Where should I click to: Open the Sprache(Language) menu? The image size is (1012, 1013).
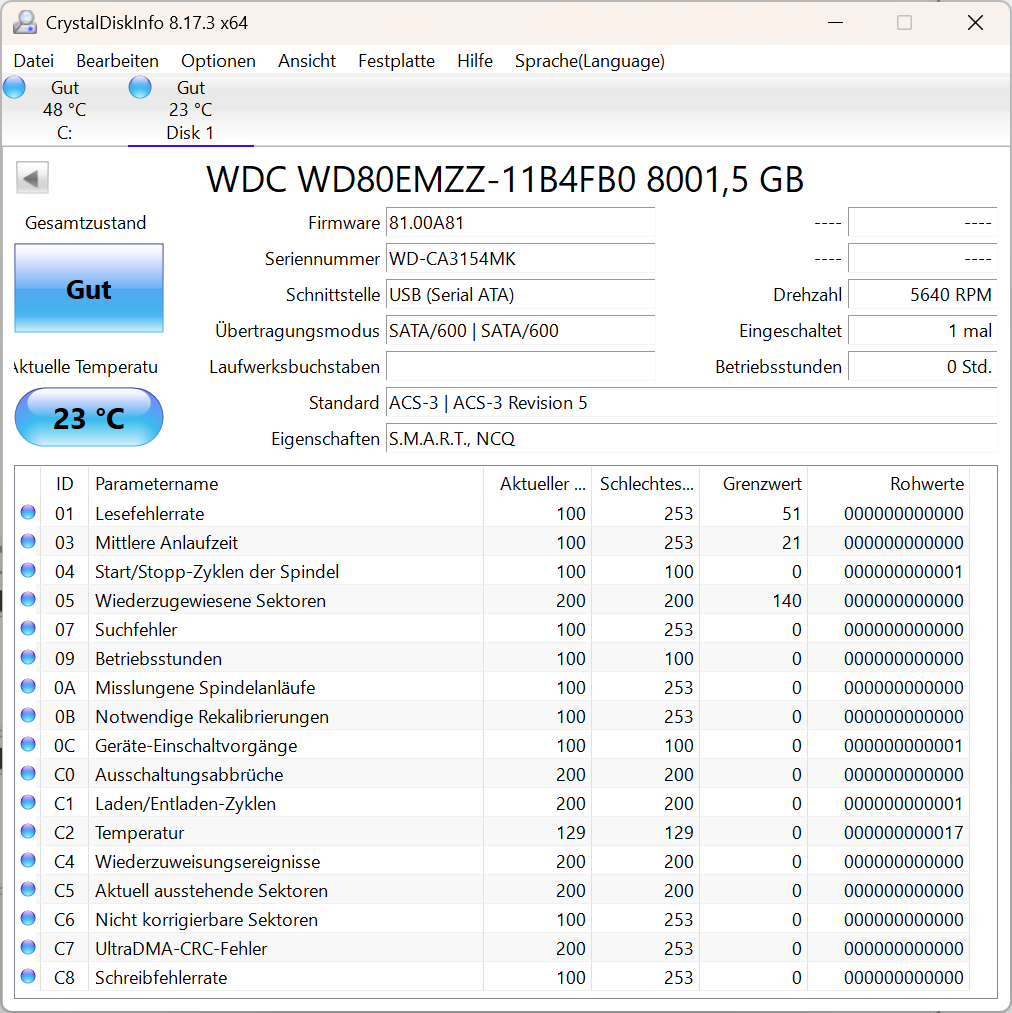(x=589, y=61)
